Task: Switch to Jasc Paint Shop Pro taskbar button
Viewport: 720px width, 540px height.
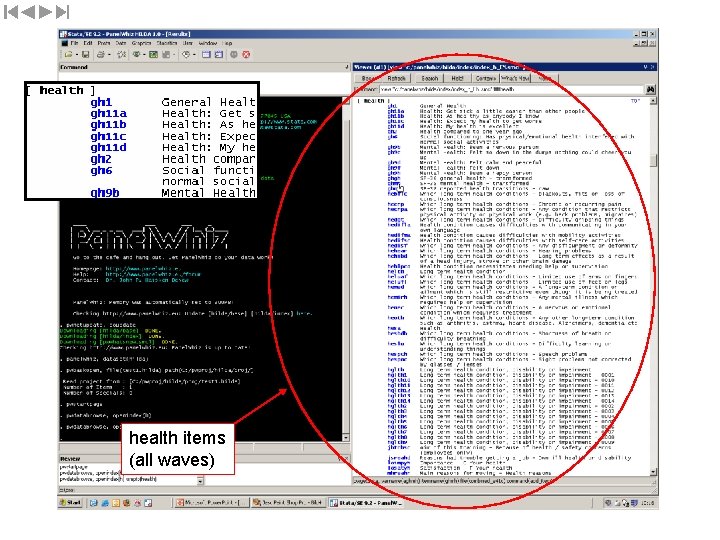Action: (288, 503)
